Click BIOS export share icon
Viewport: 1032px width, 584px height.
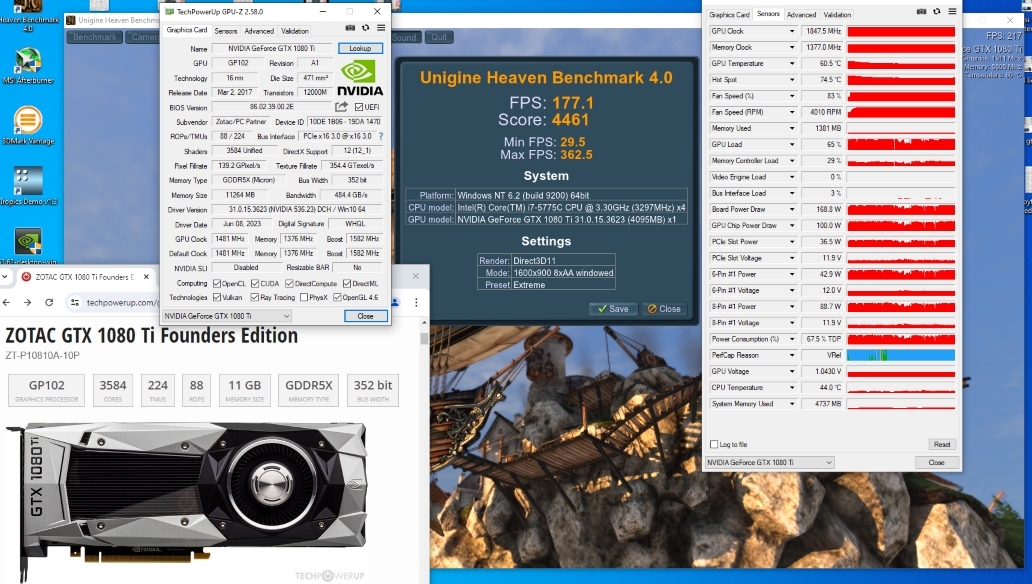pyautogui.click(x=341, y=107)
